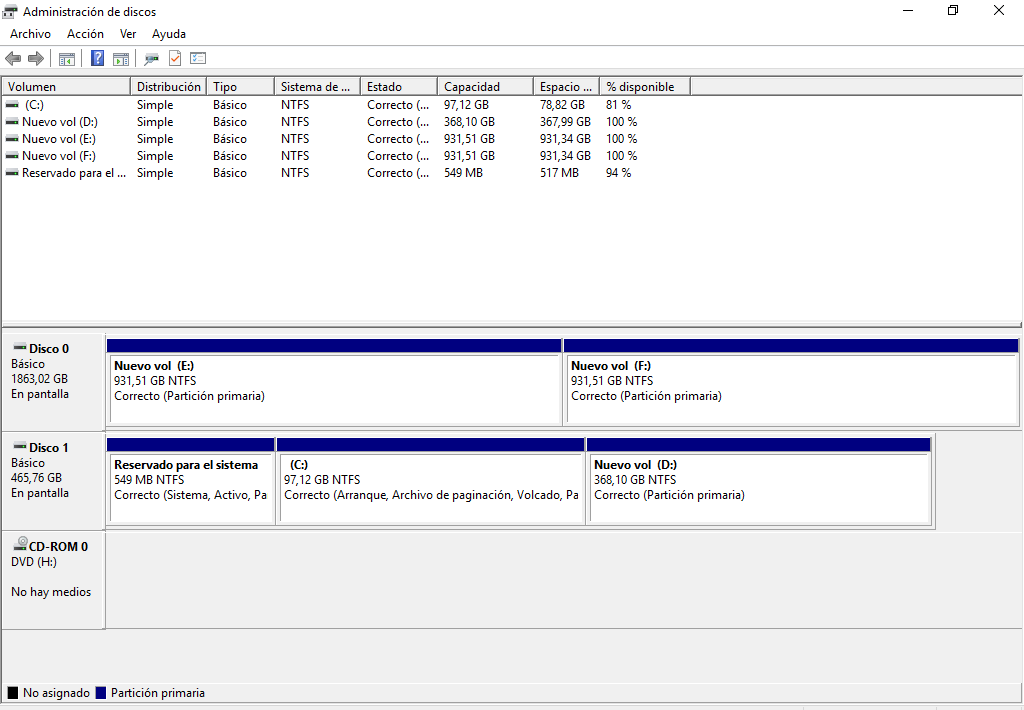Click the checklist settings toolbar icon
The image size is (1024, 710).
[x=198, y=59]
